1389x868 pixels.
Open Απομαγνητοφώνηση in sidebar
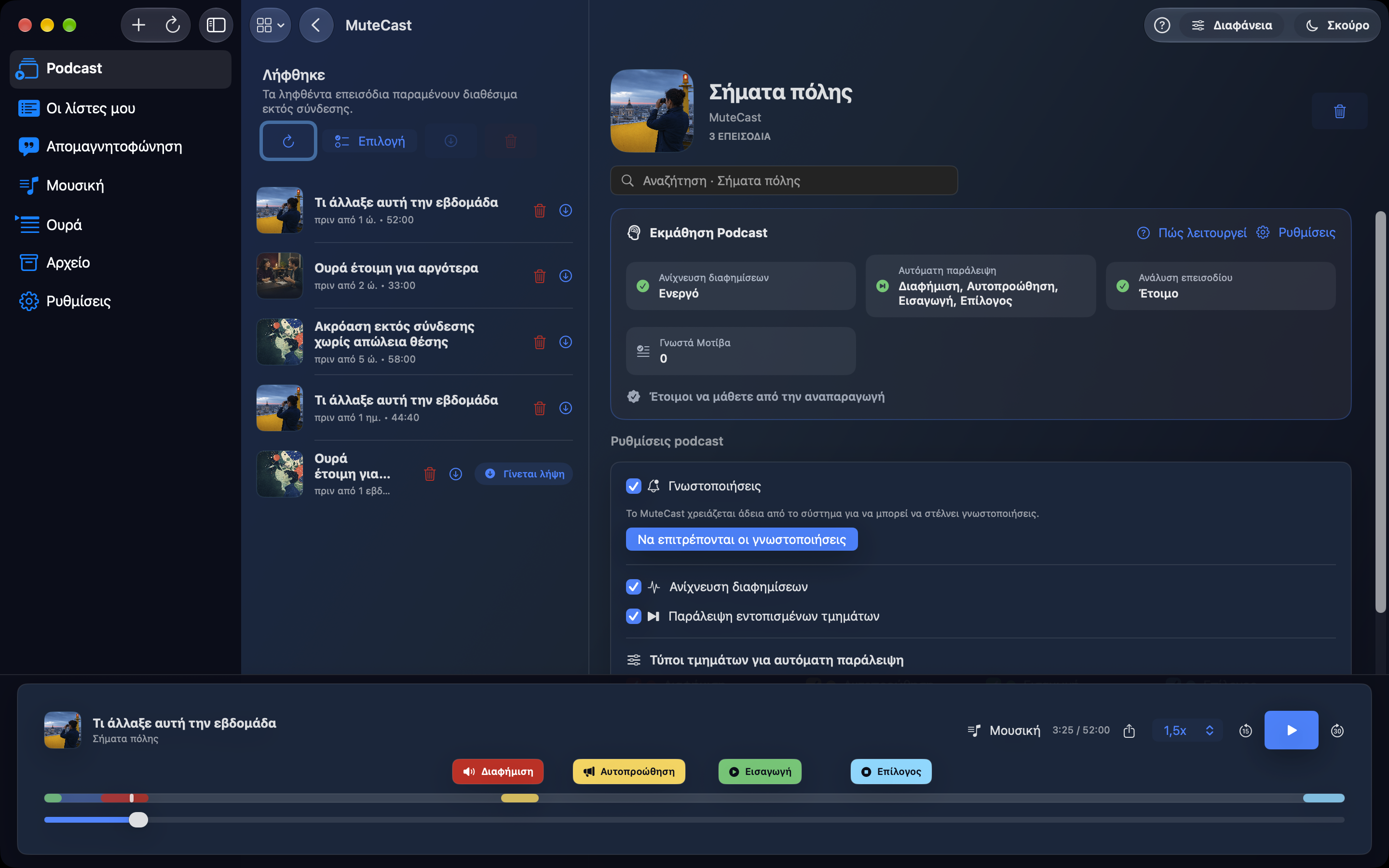pos(121,147)
